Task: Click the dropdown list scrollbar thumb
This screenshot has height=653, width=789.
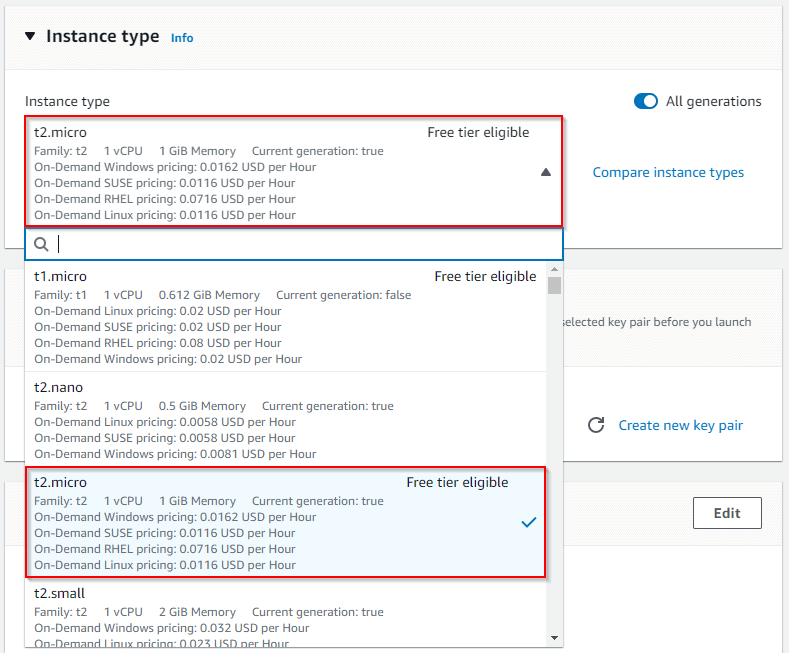Action: tap(555, 286)
